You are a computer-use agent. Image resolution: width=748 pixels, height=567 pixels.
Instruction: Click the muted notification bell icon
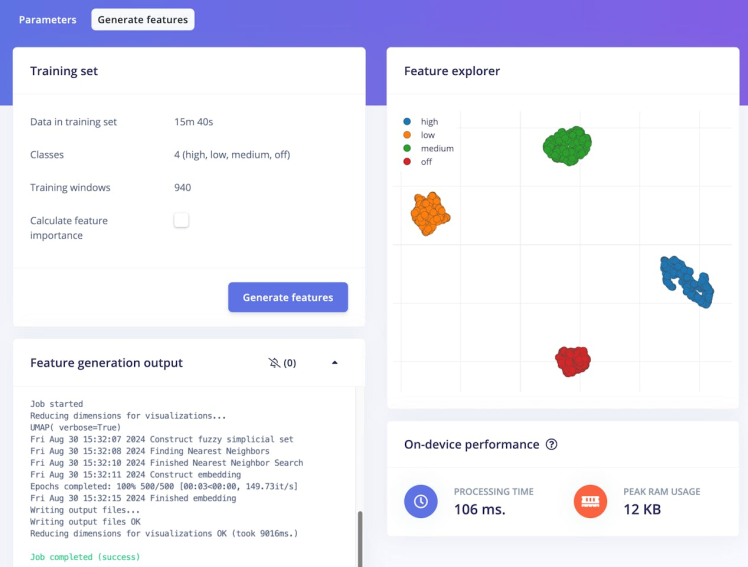(x=274, y=363)
